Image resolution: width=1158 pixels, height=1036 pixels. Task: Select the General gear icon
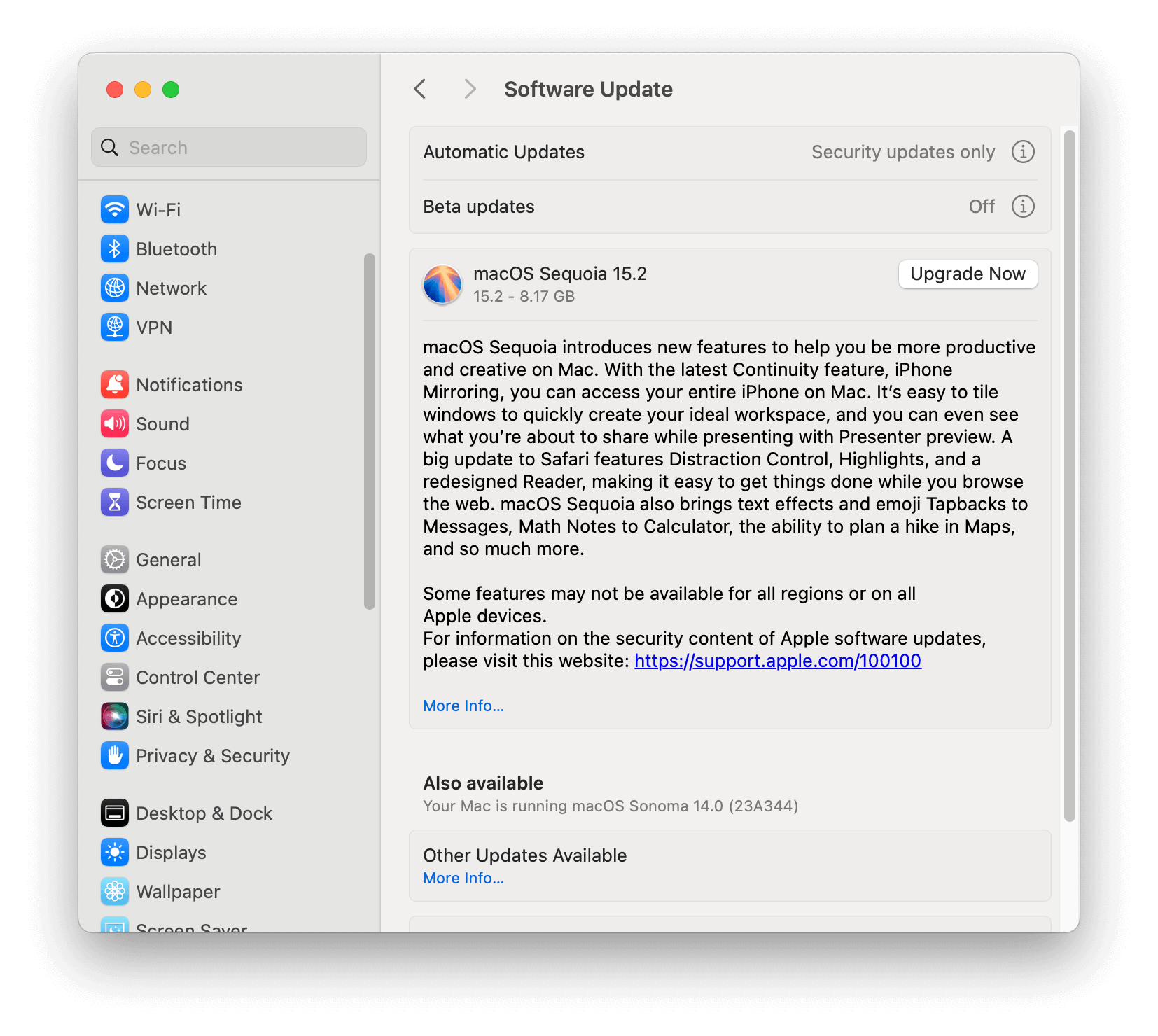(115, 559)
